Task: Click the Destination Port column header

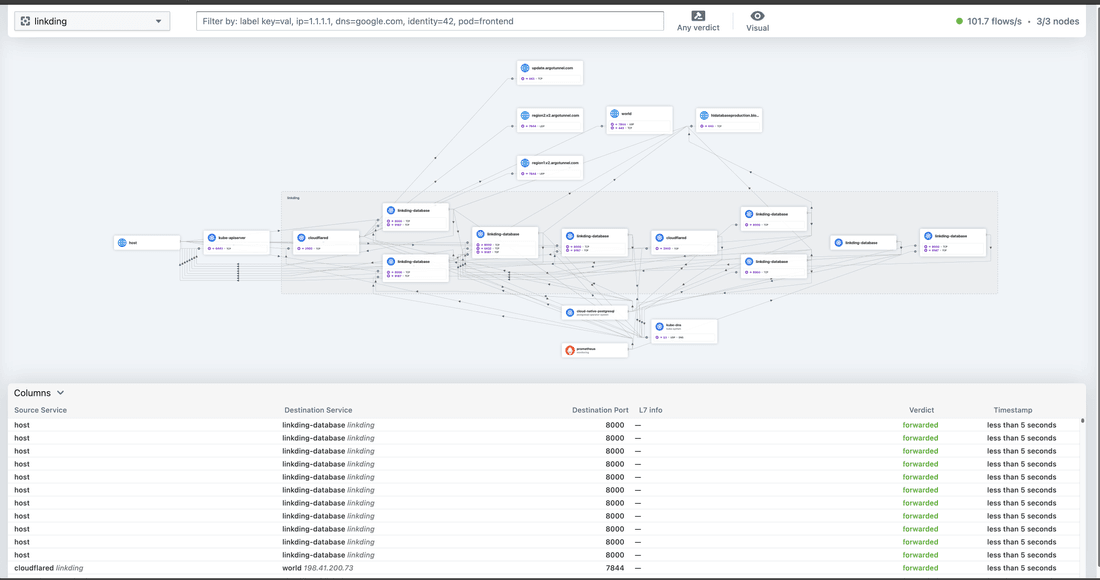Action: click(x=600, y=410)
